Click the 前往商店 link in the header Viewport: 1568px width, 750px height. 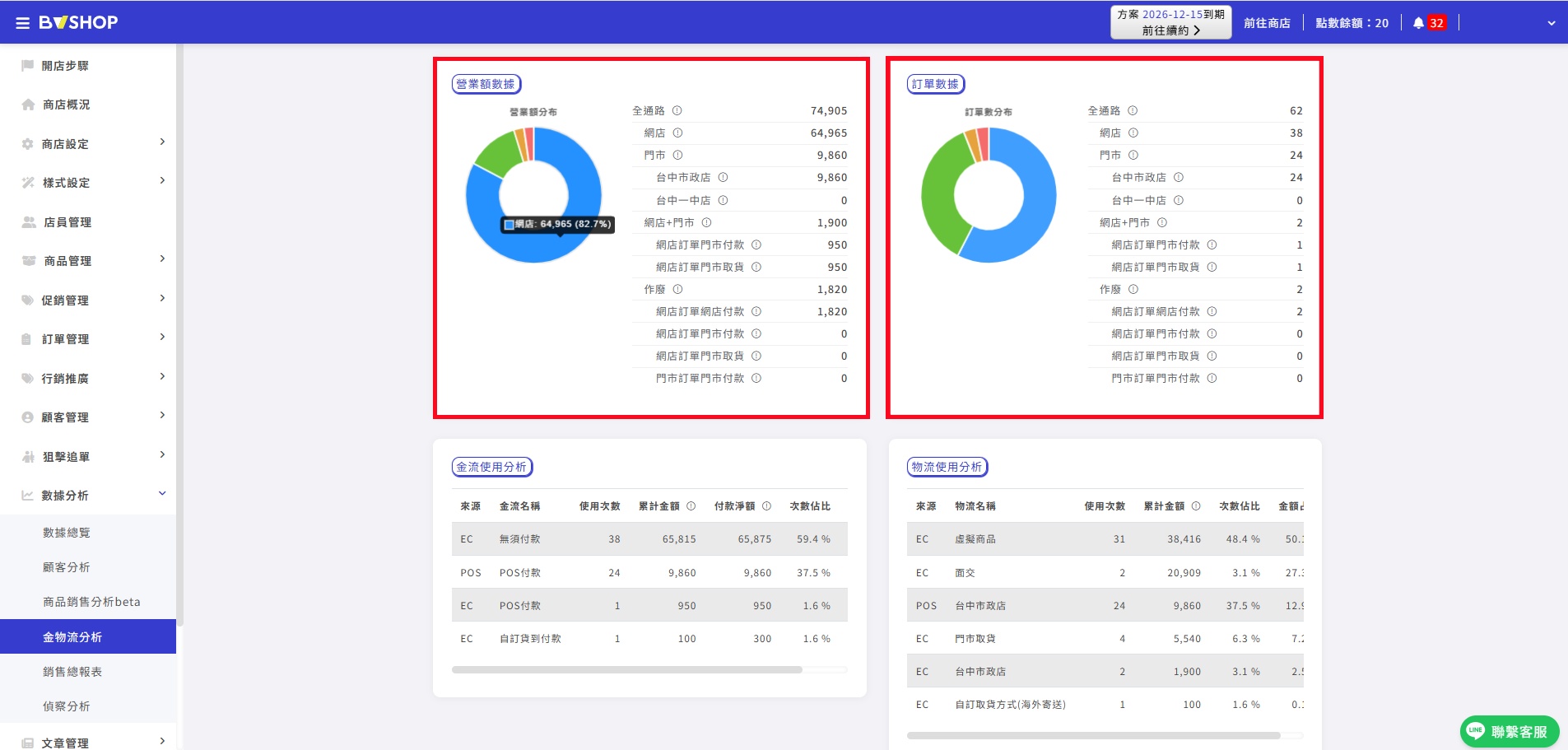coord(1267,23)
